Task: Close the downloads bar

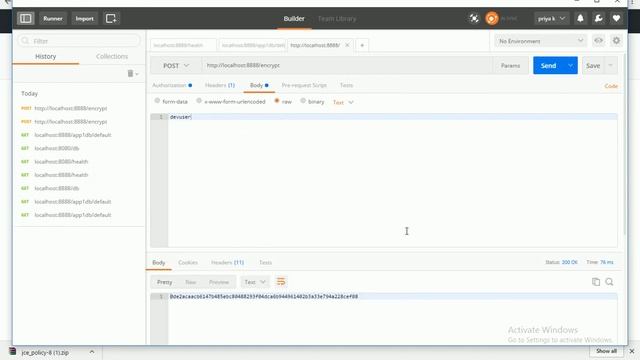Action: point(631,351)
